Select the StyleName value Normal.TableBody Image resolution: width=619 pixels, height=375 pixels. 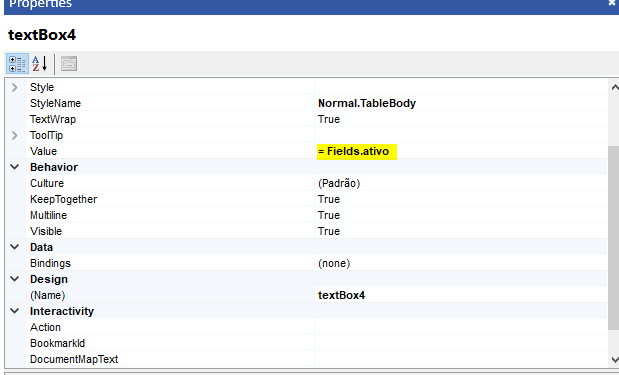(367, 103)
